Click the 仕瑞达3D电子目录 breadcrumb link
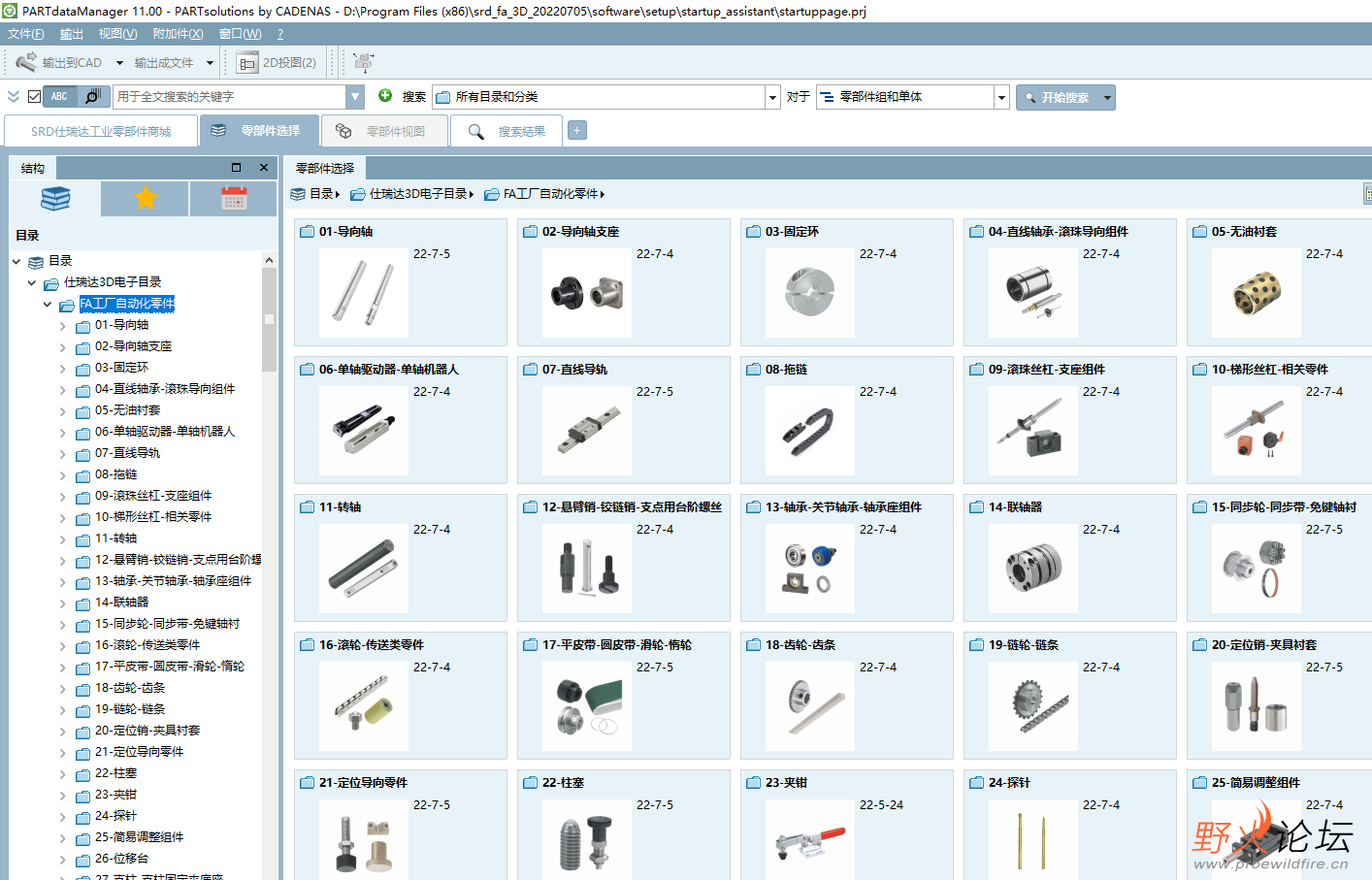 point(417,194)
